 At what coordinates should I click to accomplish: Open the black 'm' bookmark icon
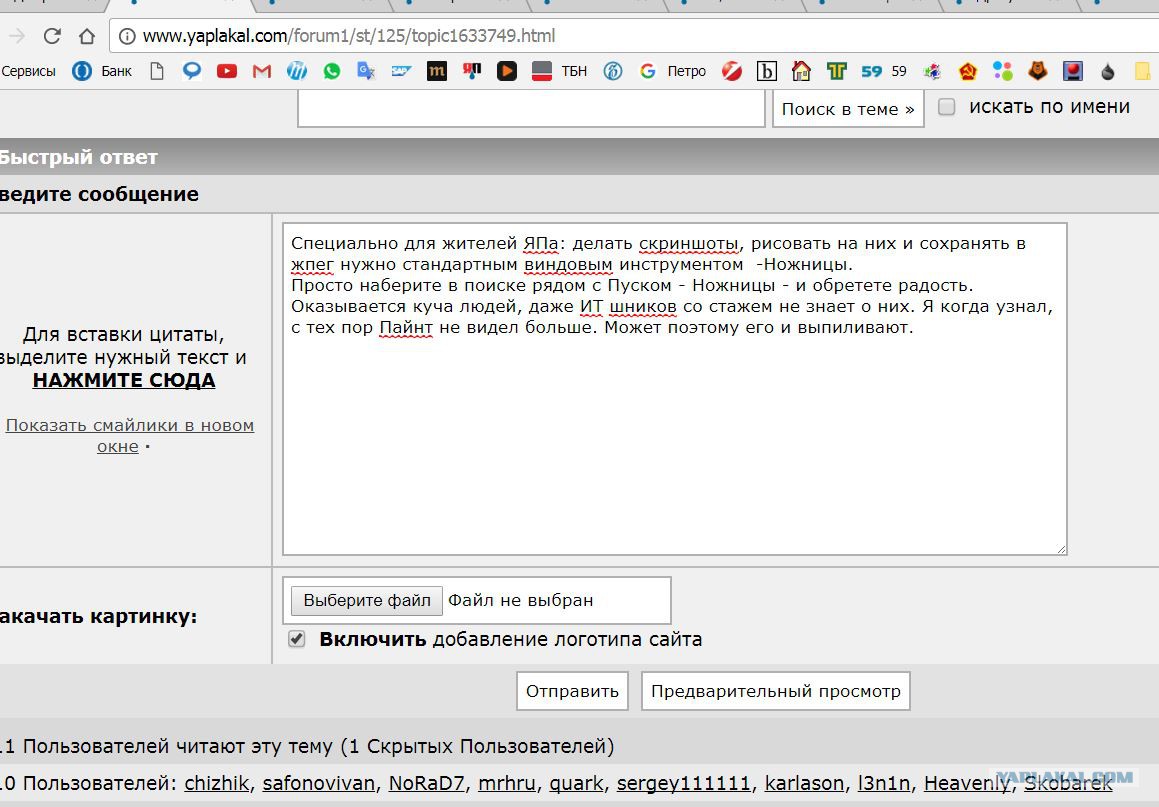point(437,71)
